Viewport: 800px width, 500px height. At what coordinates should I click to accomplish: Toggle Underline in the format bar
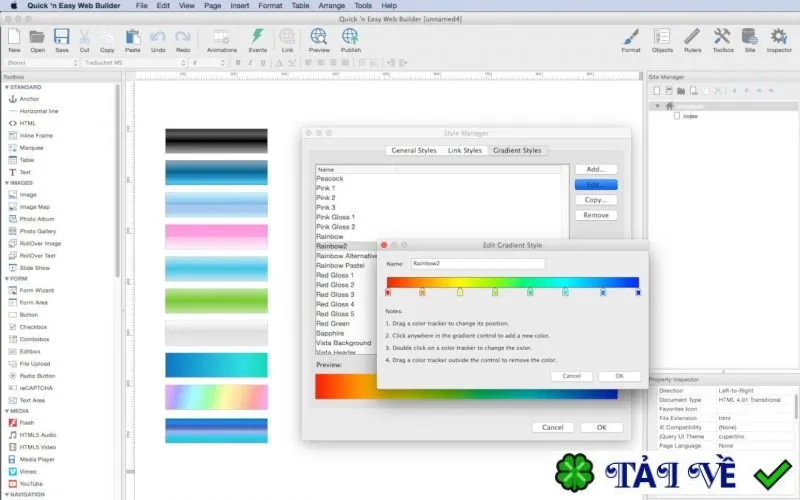(263, 63)
